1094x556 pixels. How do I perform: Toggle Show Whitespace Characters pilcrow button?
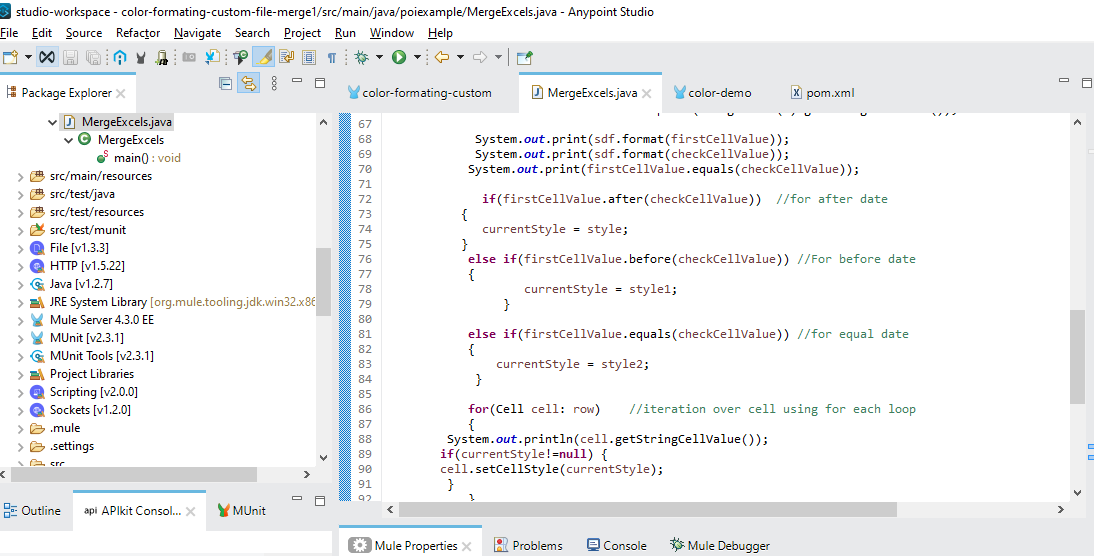pos(332,57)
